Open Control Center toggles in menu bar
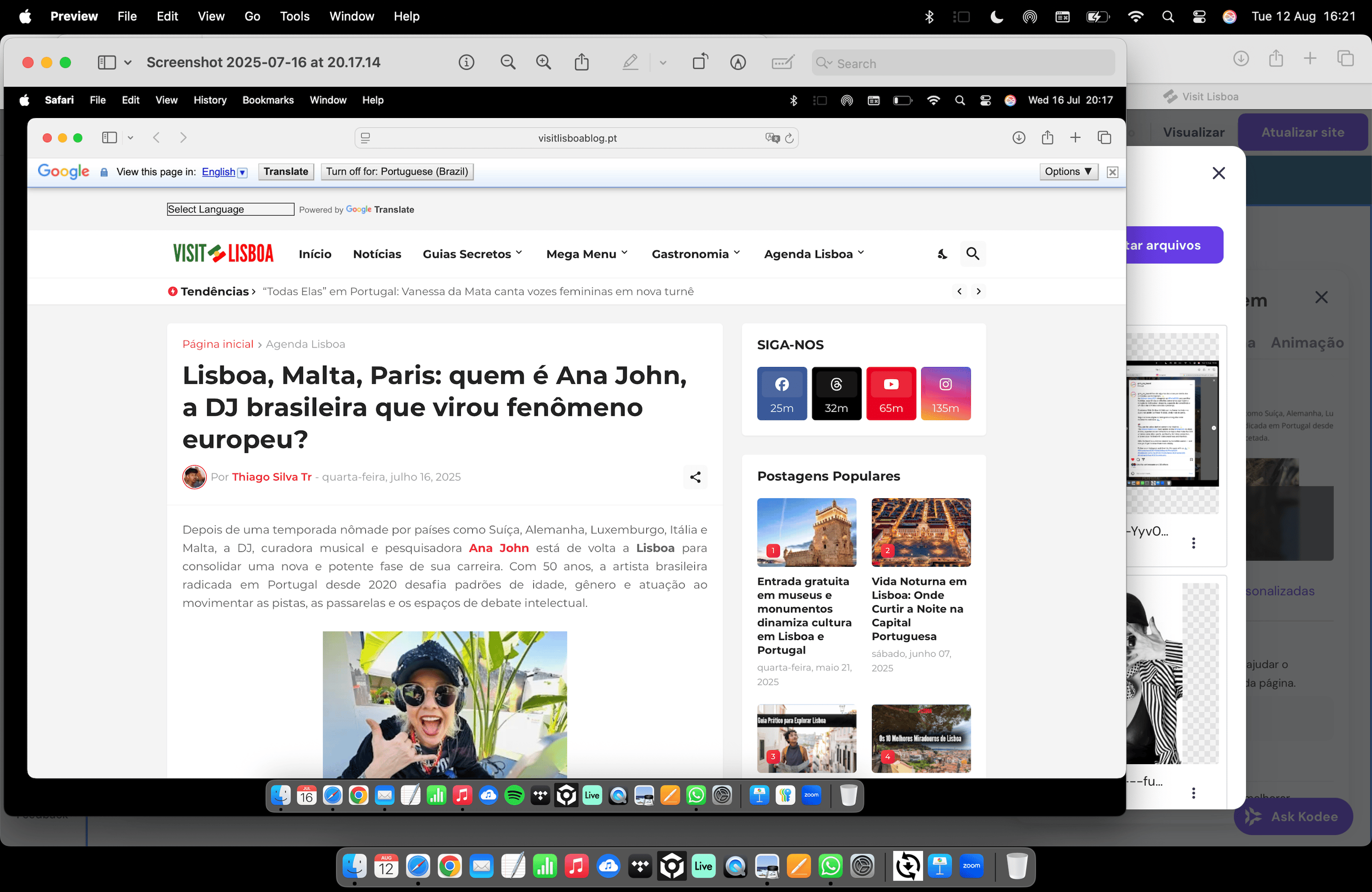 [x=1199, y=17]
